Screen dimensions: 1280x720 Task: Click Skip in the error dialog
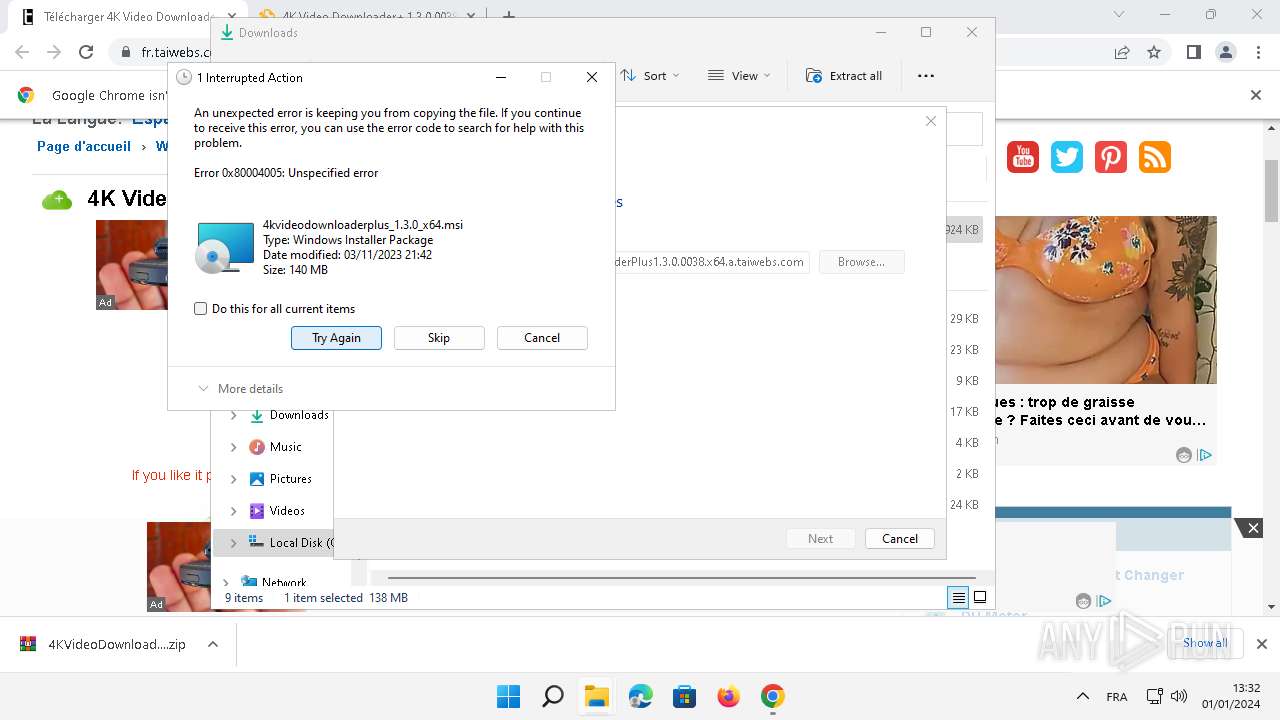pyautogui.click(x=439, y=338)
